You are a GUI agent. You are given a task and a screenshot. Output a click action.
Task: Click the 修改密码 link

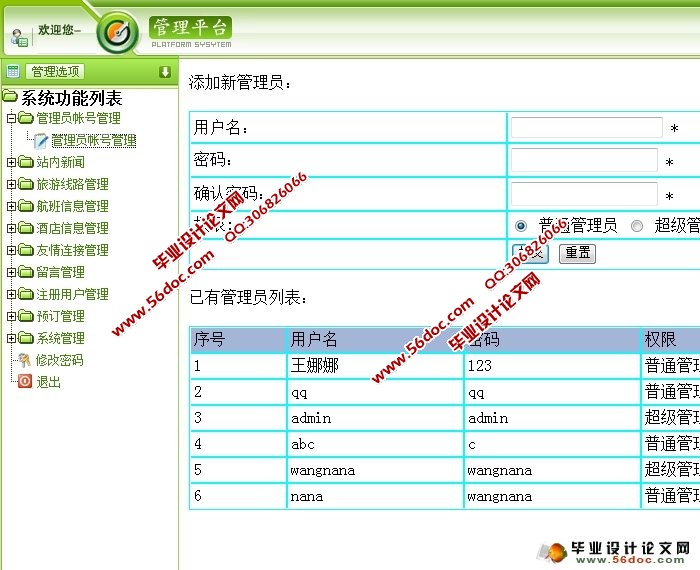(x=59, y=360)
